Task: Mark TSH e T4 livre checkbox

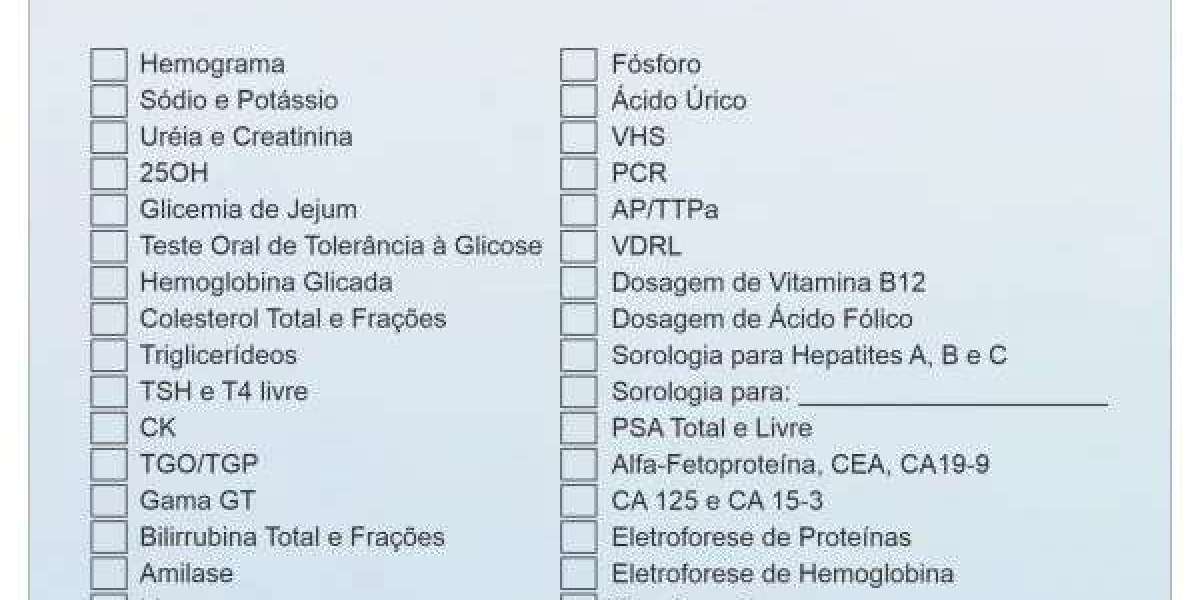Action: [x=109, y=391]
